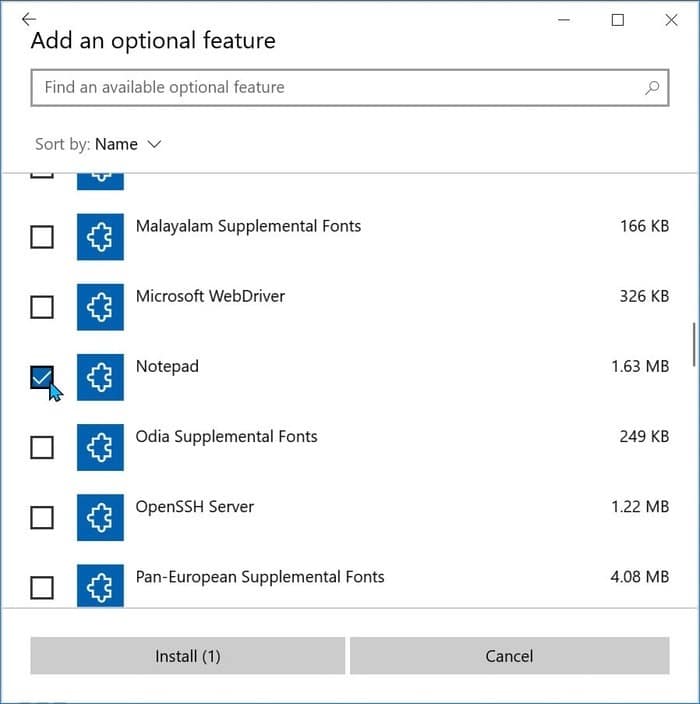Click the 166 KB size value
The image size is (700, 704).
point(644,226)
